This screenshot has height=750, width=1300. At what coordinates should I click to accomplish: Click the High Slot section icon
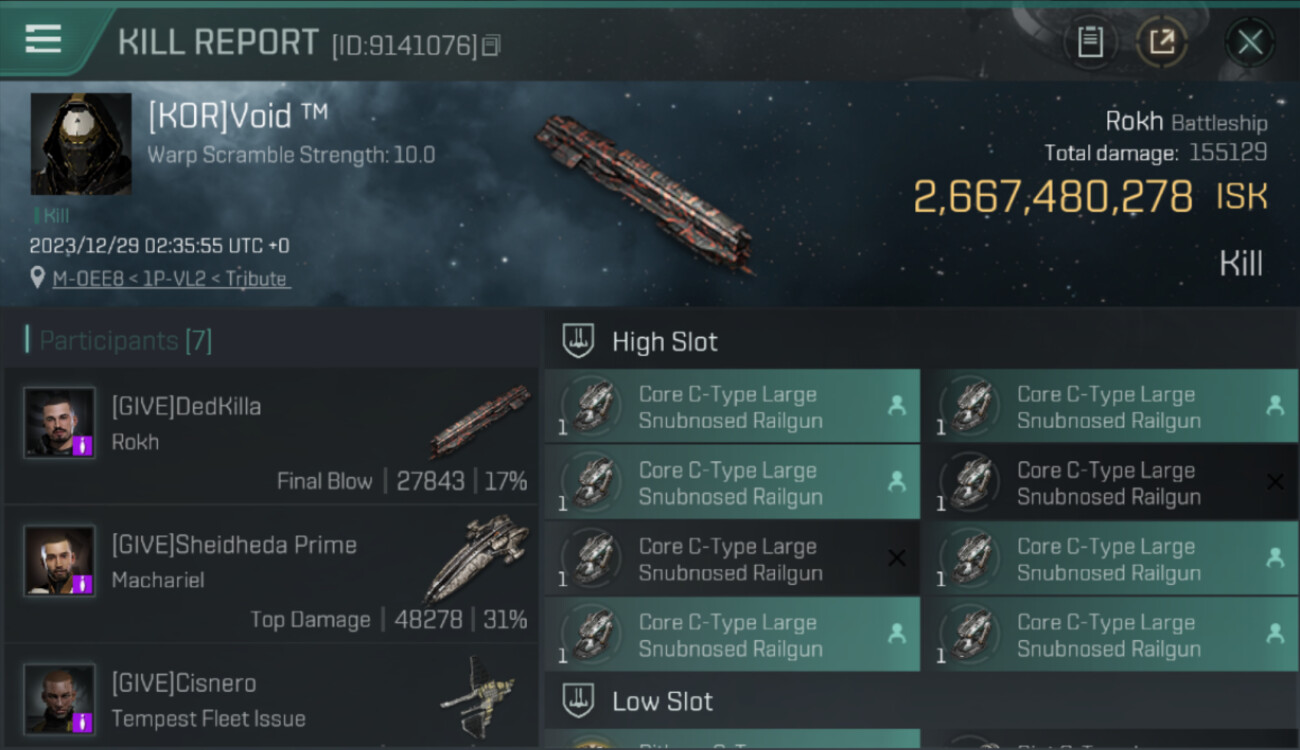pyautogui.click(x=579, y=341)
